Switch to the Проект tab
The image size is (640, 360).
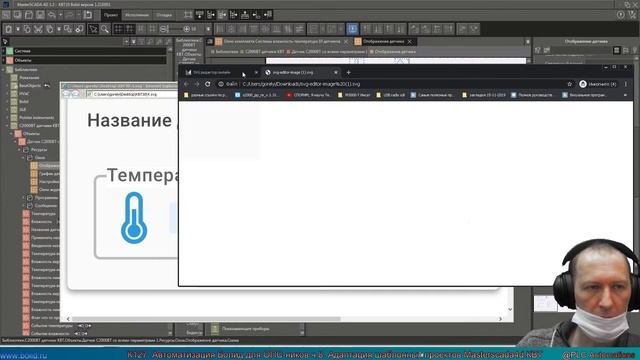click(x=111, y=15)
